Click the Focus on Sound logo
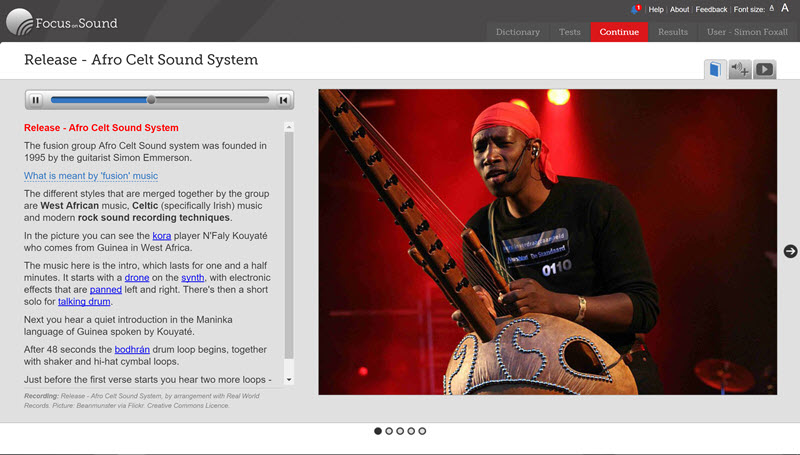The image size is (800, 455). (62, 22)
